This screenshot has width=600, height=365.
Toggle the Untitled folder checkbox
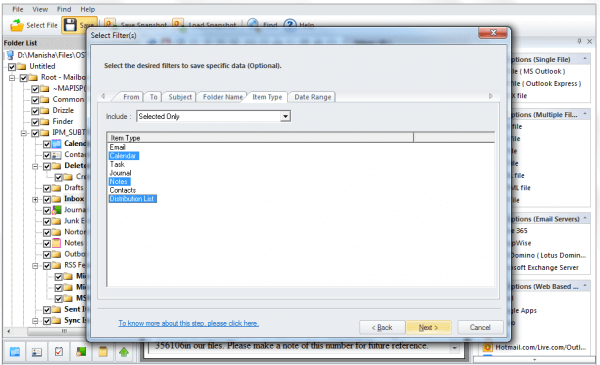pyautogui.click(x=12, y=67)
